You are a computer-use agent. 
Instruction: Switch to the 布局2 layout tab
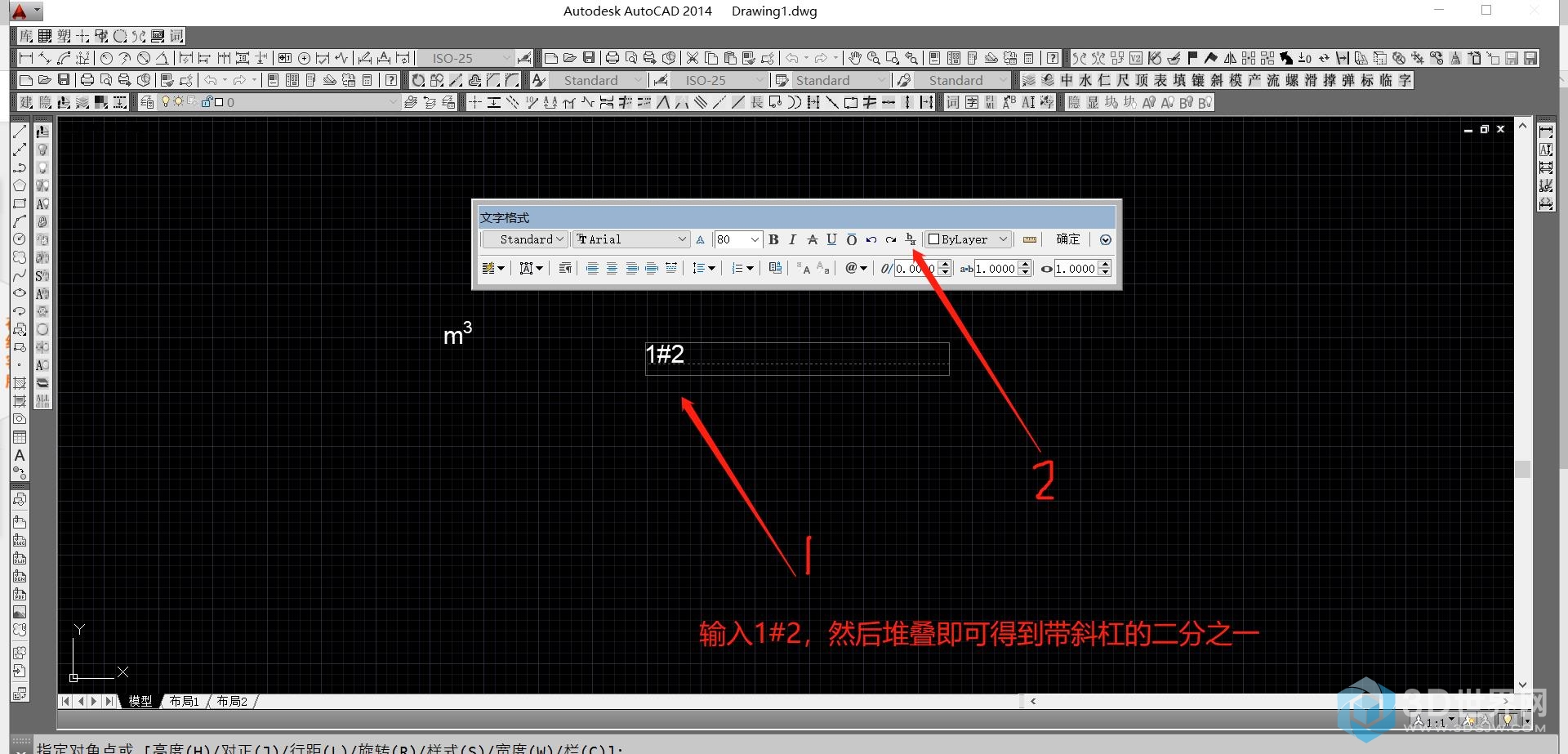tap(232, 701)
